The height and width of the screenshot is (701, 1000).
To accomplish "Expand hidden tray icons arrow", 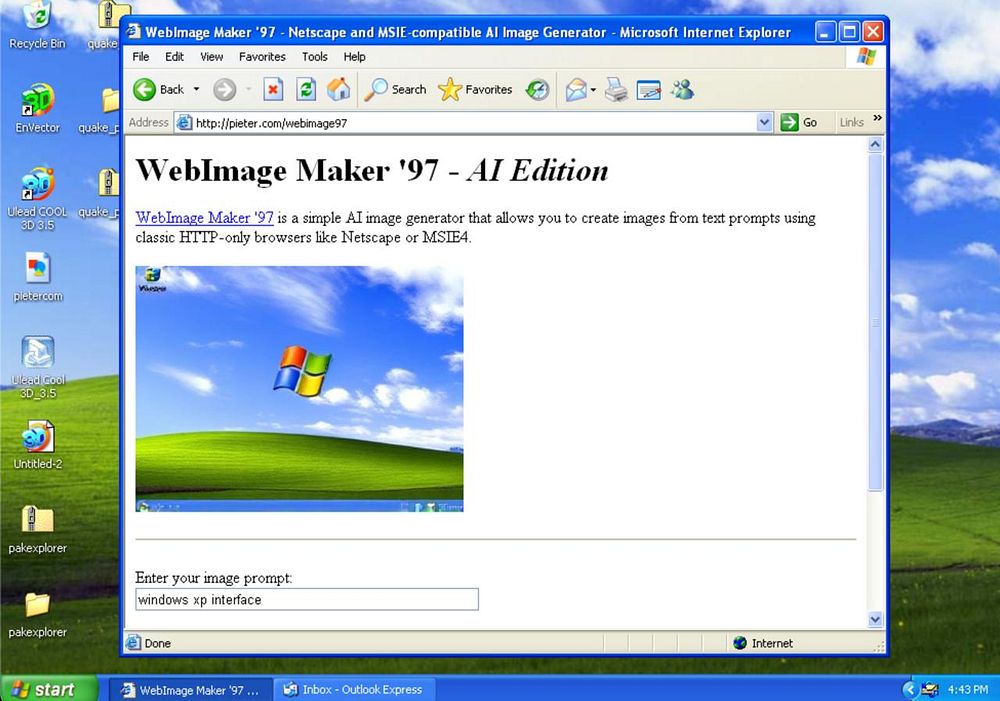I will 910,690.
